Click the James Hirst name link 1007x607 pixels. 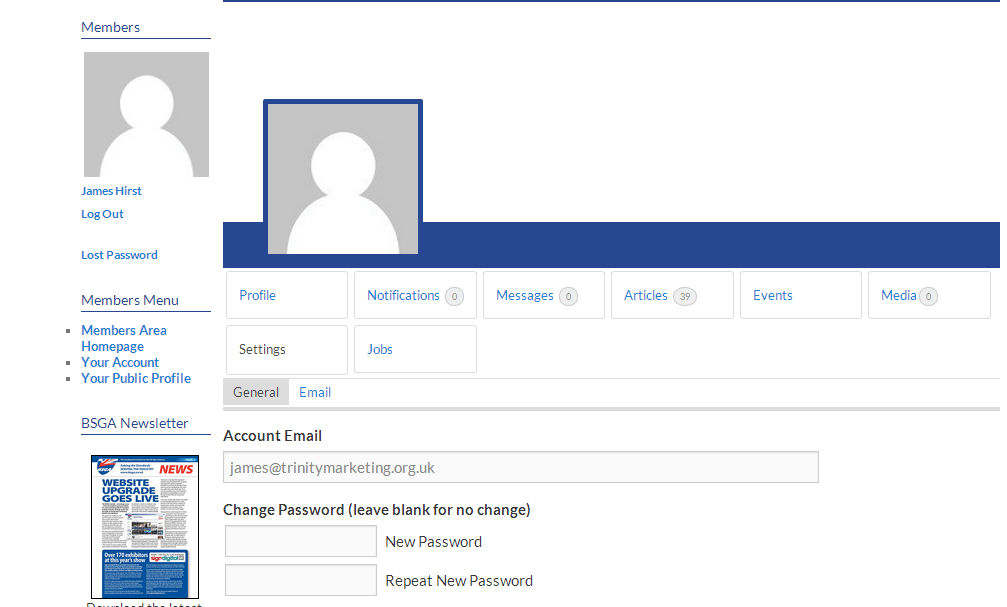click(x=111, y=191)
